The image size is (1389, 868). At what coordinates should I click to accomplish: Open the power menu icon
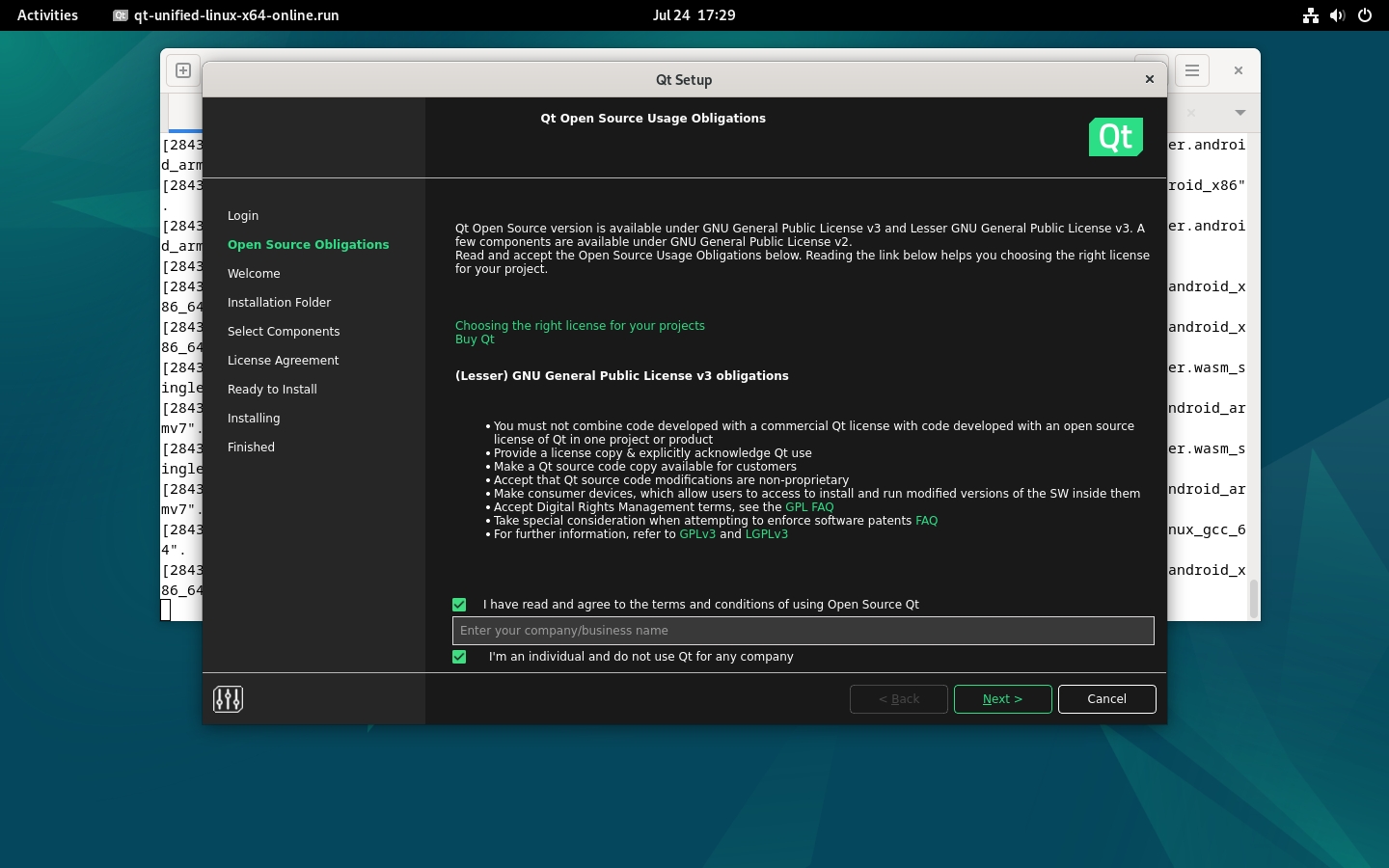(1364, 15)
